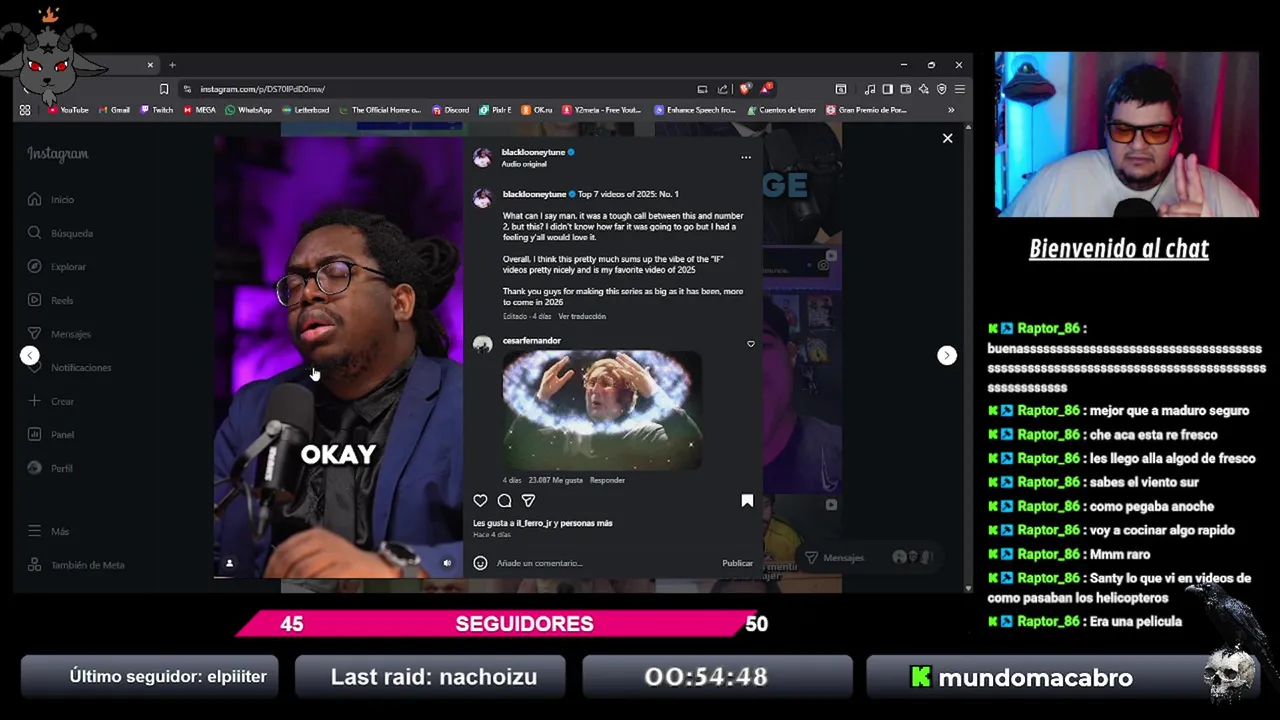The width and height of the screenshot is (1280, 720).
Task: Like cesarfernandor's comment
Action: [x=751, y=344]
